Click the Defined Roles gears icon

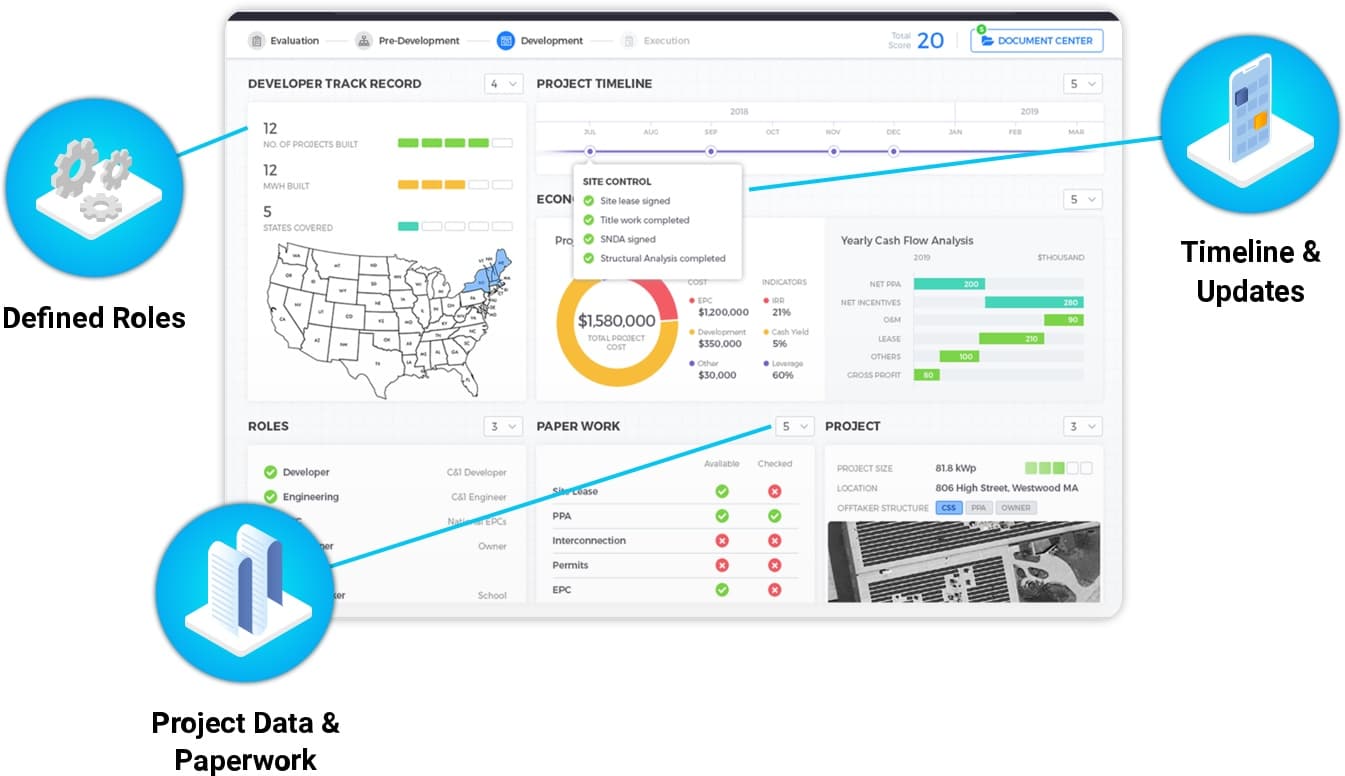(93, 187)
